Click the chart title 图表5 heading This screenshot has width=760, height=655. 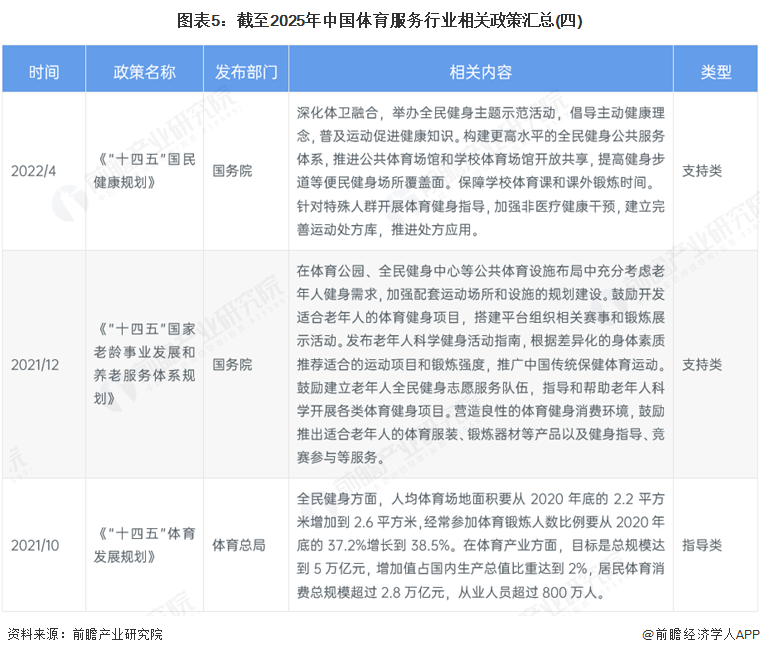tap(380, 20)
